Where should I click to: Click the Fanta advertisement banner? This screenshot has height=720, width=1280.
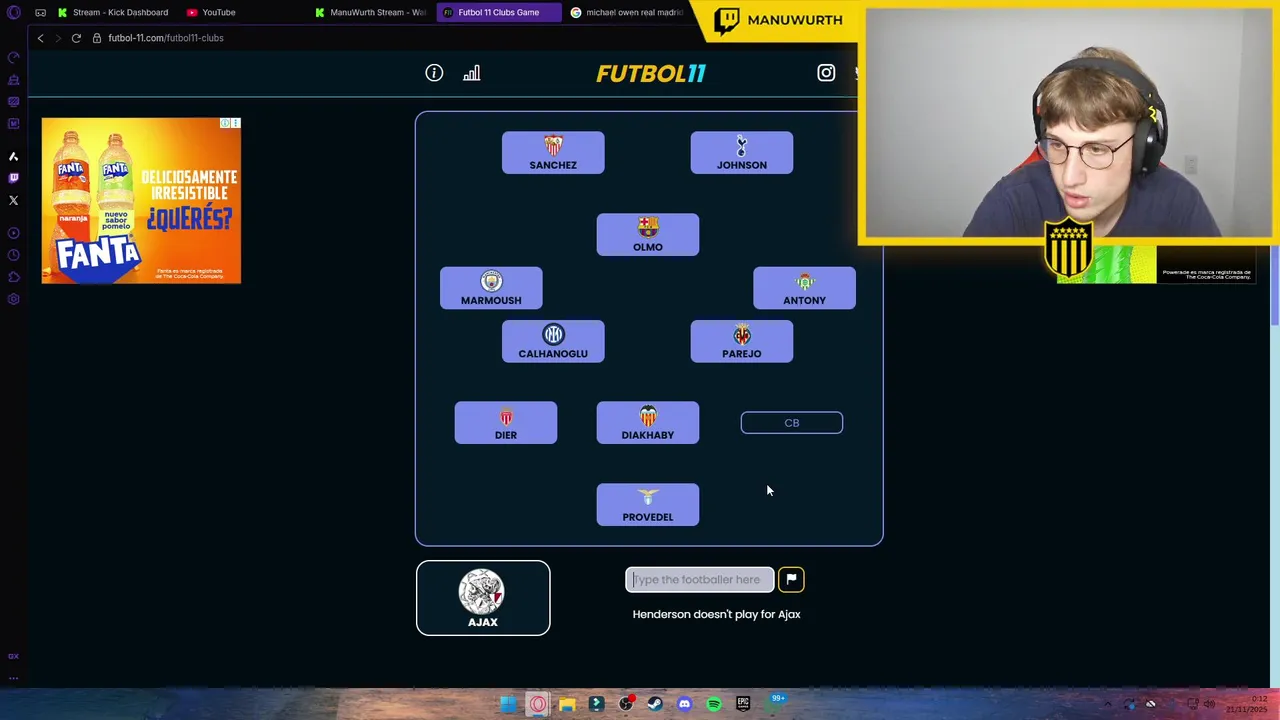pyautogui.click(x=141, y=201)
